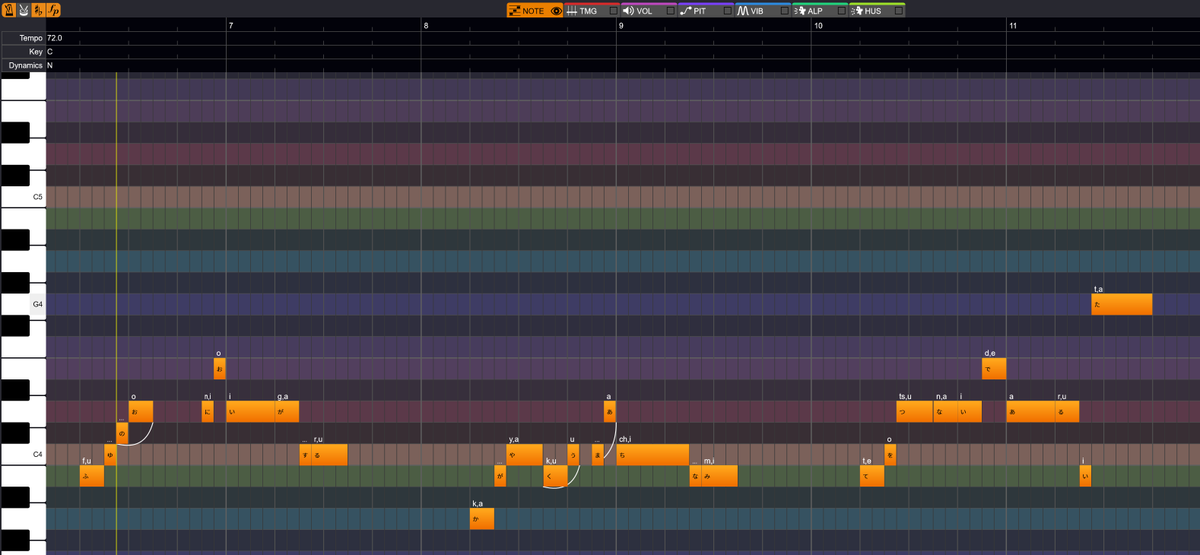Tick the ALP overlay checkbox

[841, 11]
